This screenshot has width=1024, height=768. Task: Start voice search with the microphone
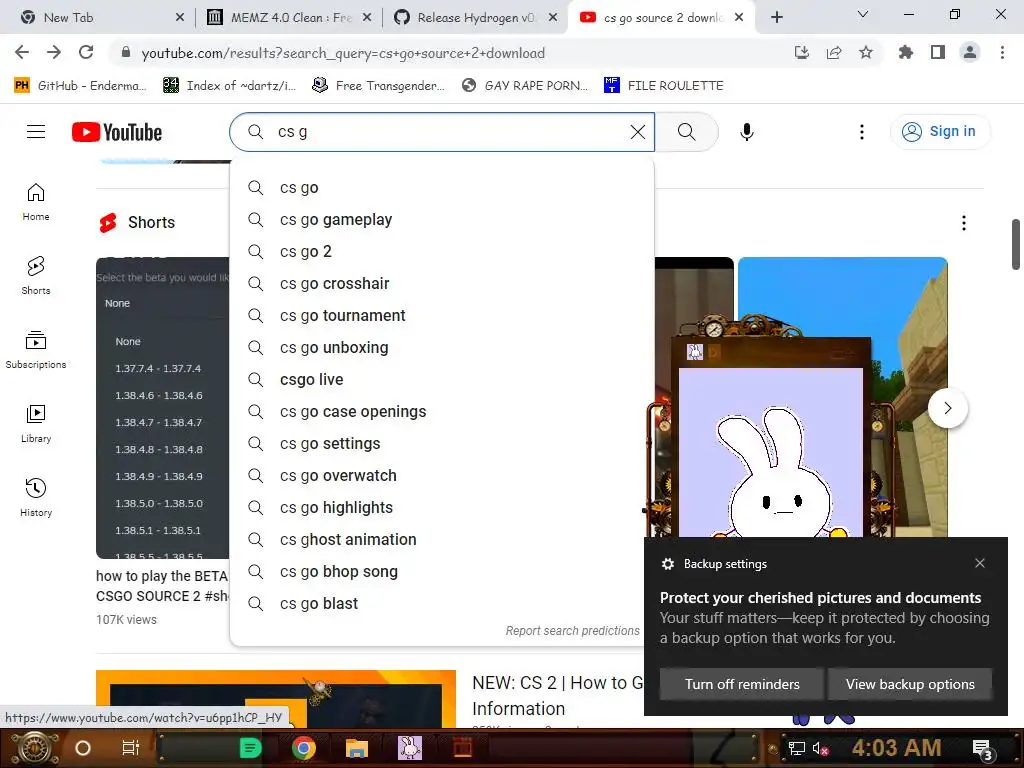(746, 132)
